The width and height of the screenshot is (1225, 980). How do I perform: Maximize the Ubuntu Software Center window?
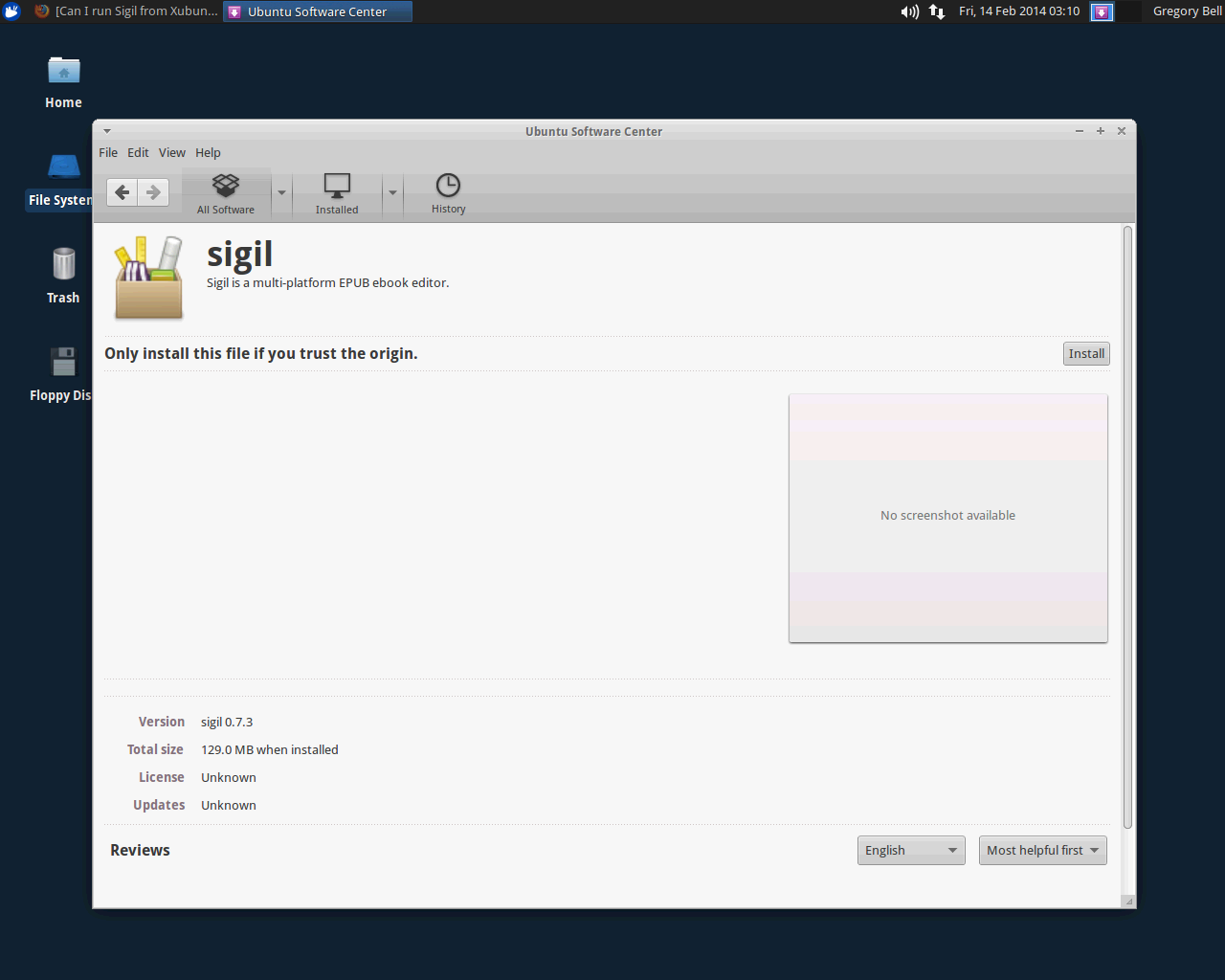click(1101, 131)
